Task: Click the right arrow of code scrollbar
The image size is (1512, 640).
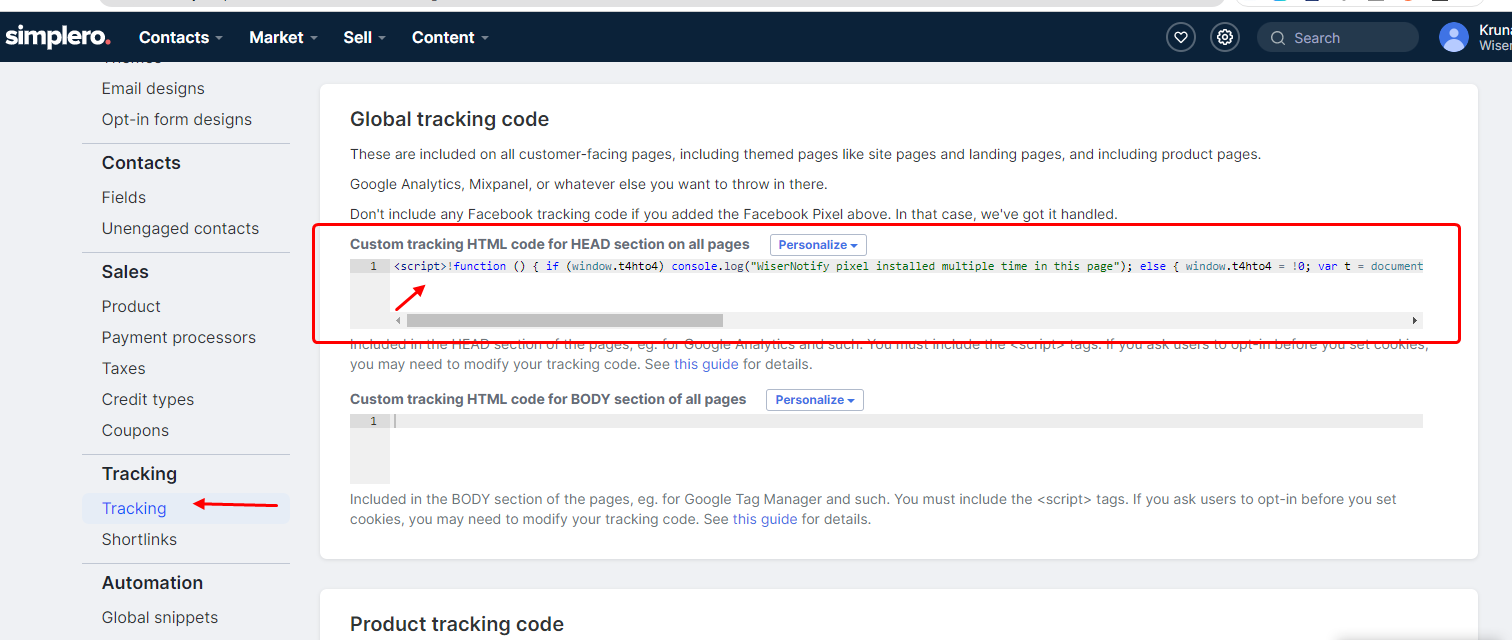Action: [x=1414, y=321]
